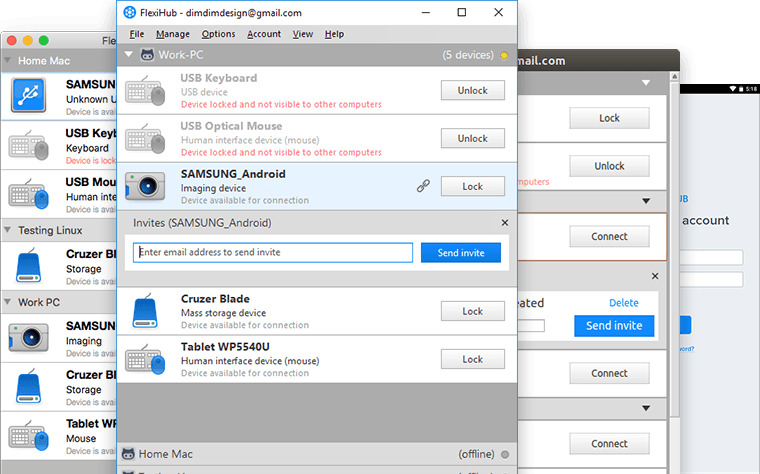Click the offline status dot for Home Mac
The width and height of the screenshot is (760, 474).
pos(505,455)
